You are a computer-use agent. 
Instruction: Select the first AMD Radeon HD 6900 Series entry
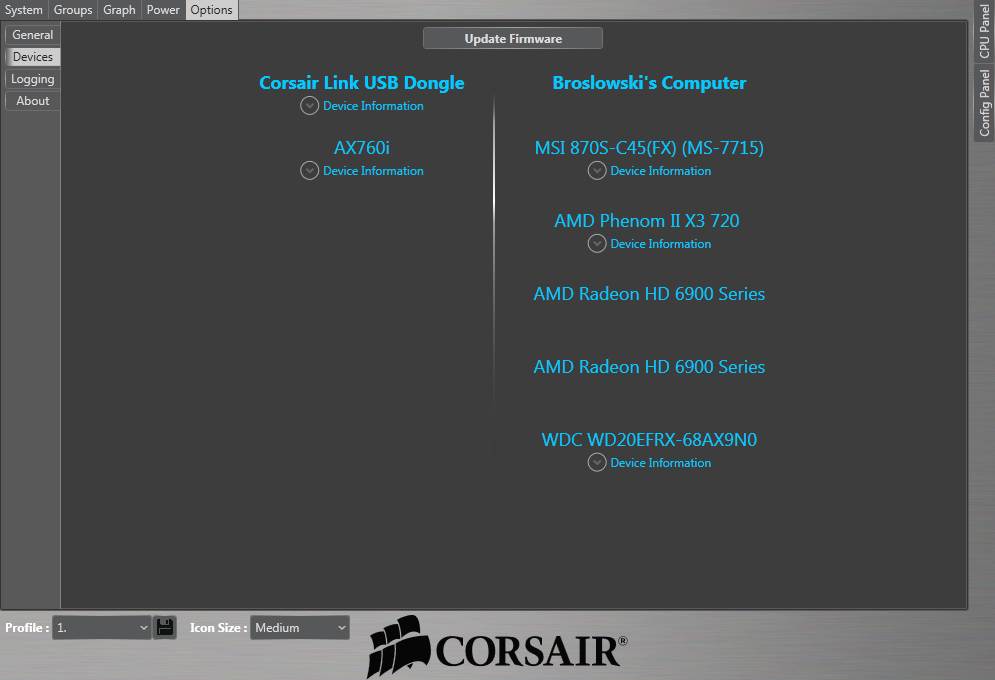click(x=649, y=294)
